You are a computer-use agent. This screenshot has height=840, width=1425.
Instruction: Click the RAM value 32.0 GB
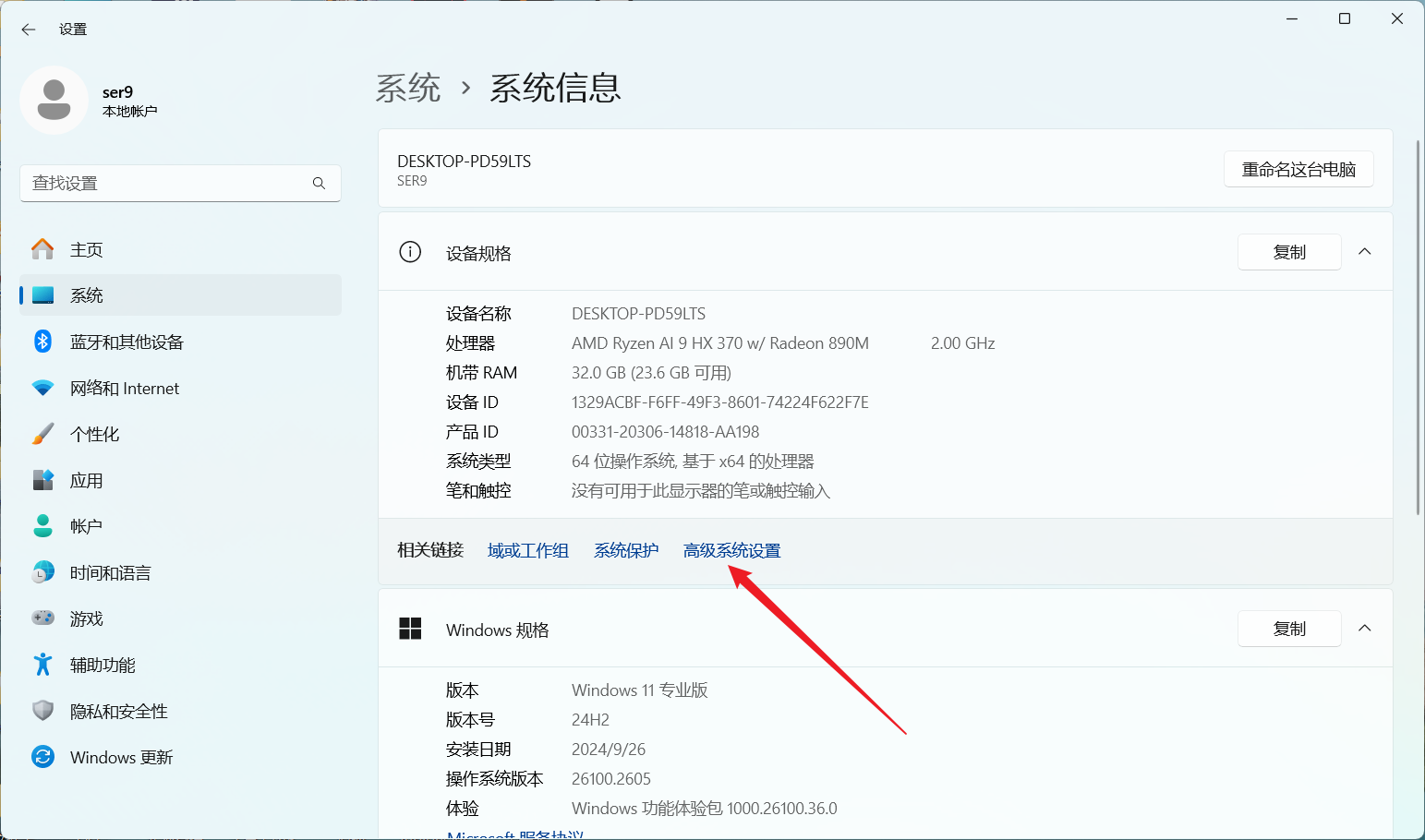tap(651, 373)
